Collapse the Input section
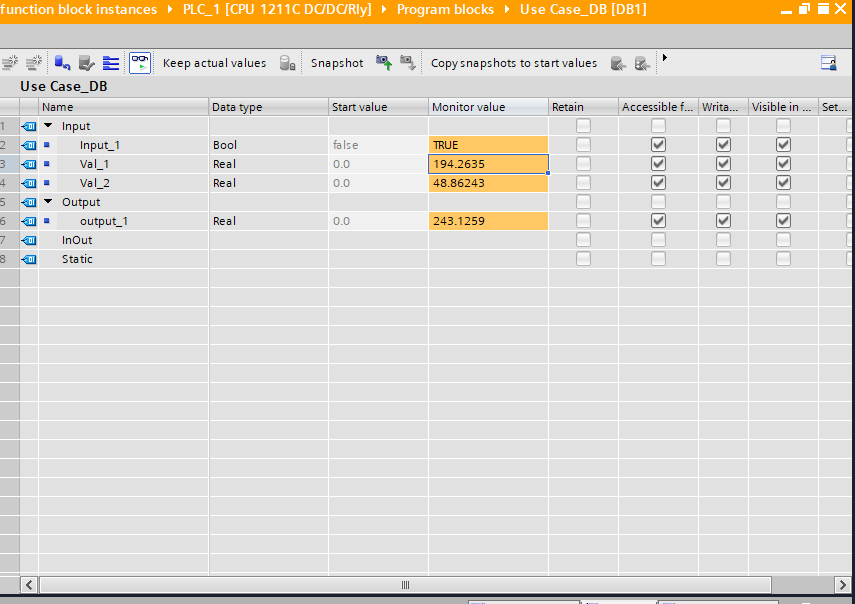 tap(47, 125)
